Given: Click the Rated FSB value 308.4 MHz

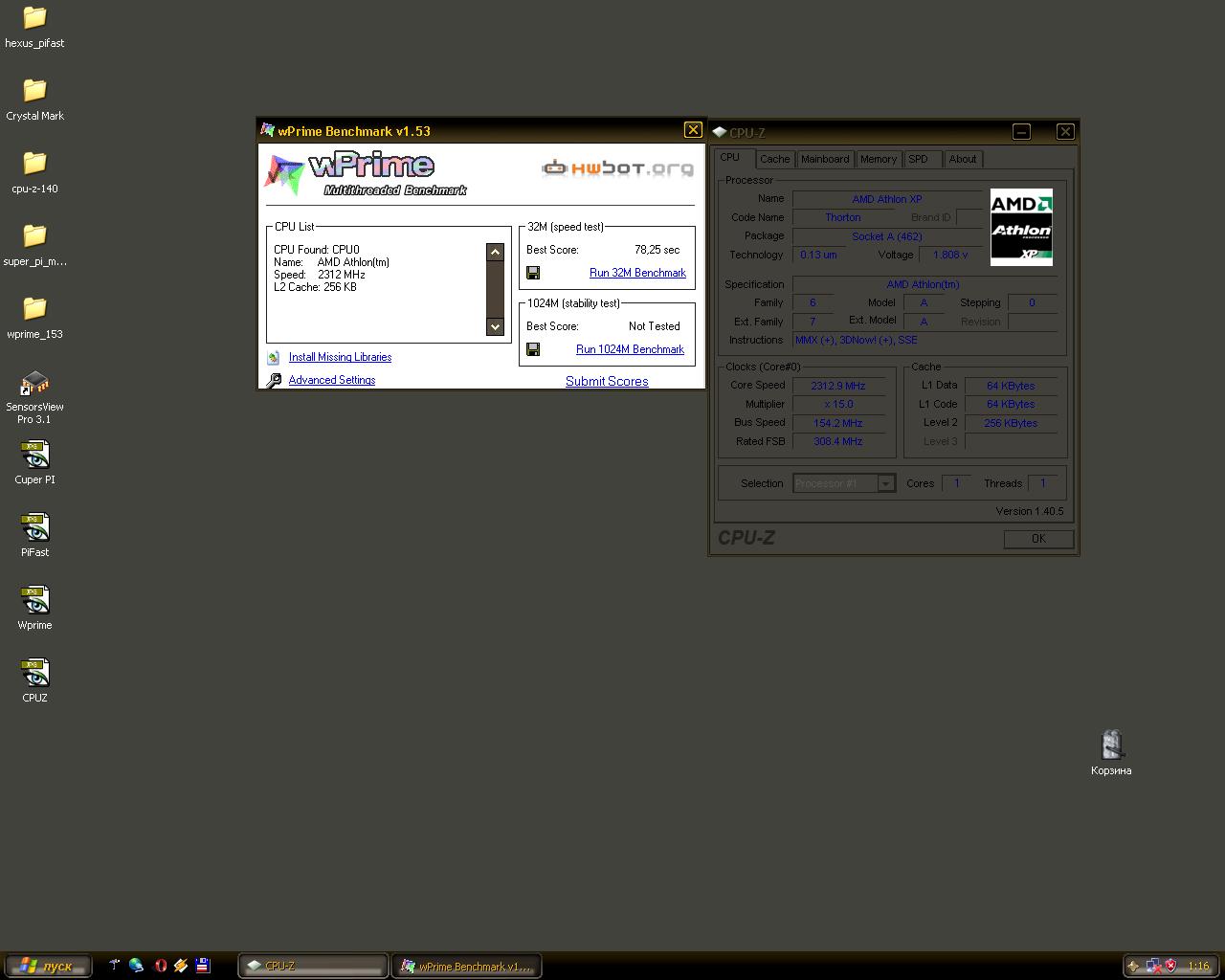Looking at the screenshot, I should (x=838, y=441).
